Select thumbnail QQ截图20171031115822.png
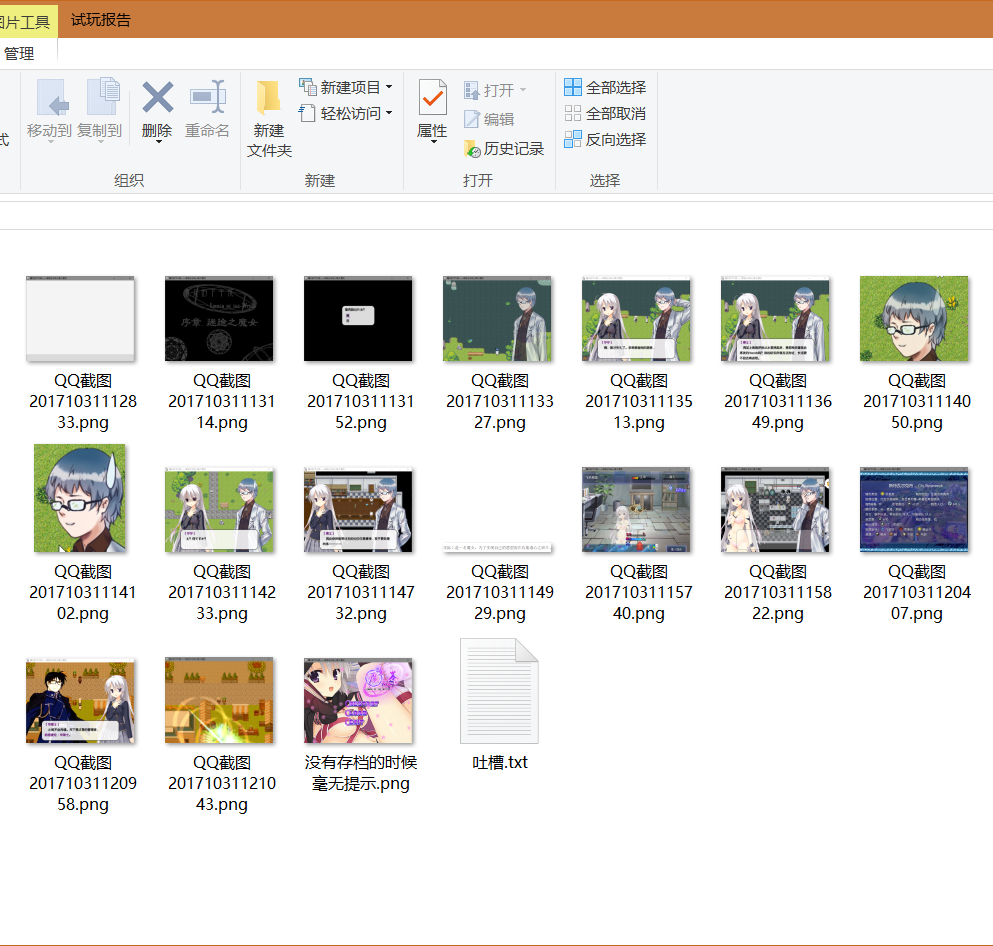The height and width of the screenshot is (946, 993). point(775,510)
